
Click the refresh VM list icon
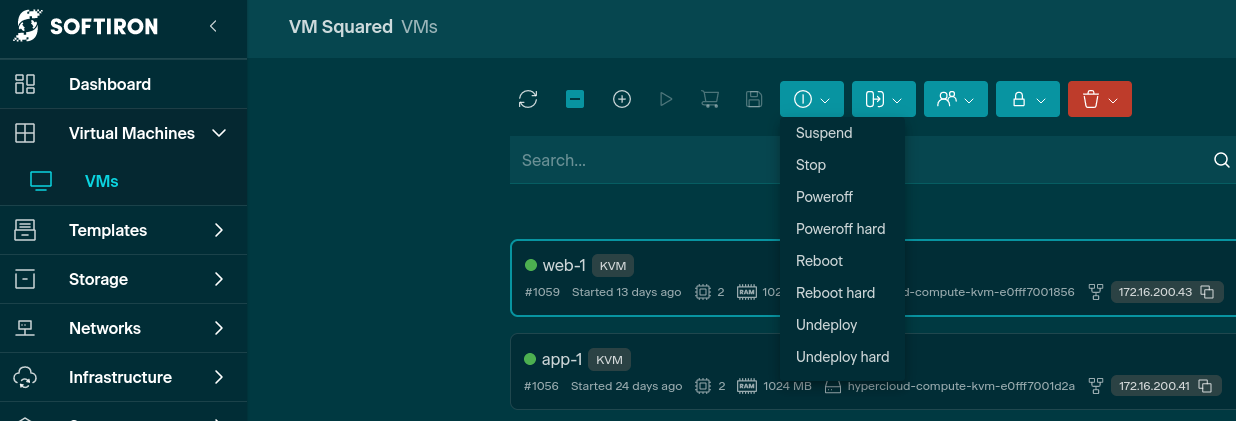point(528,99)
